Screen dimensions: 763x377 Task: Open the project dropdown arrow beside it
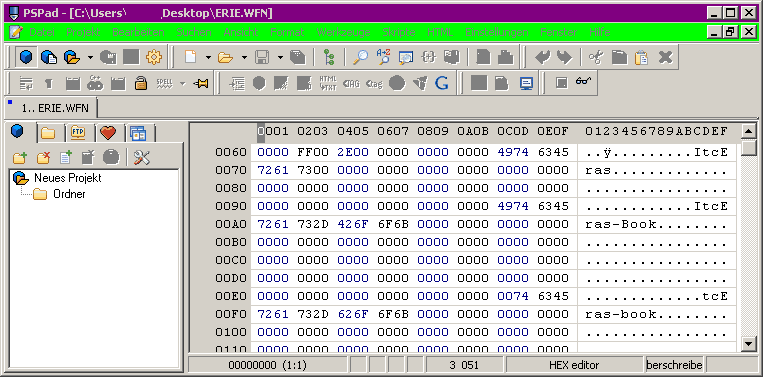[91, 58]
